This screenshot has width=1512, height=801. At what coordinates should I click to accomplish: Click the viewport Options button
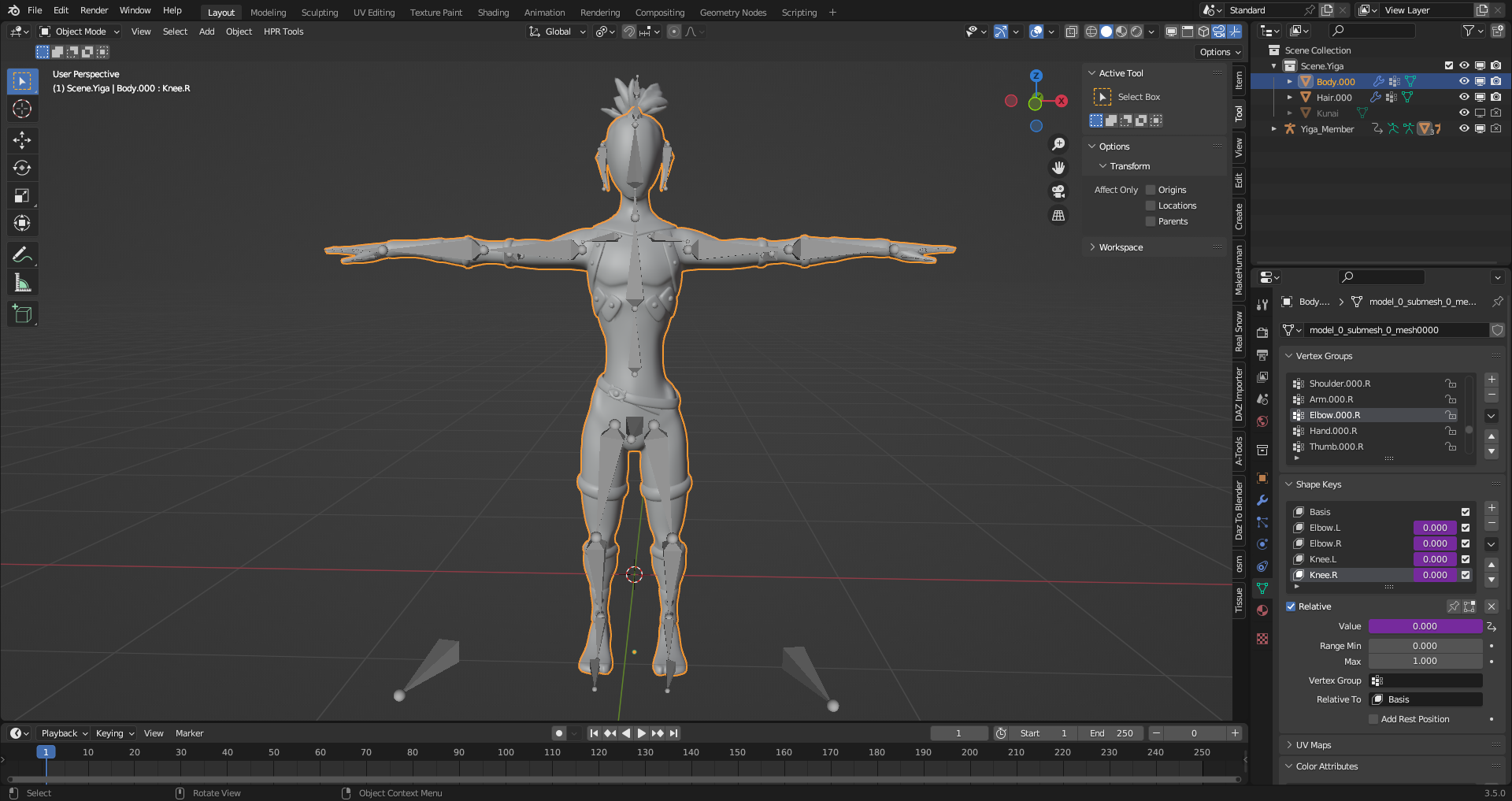pyautogui.click(x=1220, y=52)
